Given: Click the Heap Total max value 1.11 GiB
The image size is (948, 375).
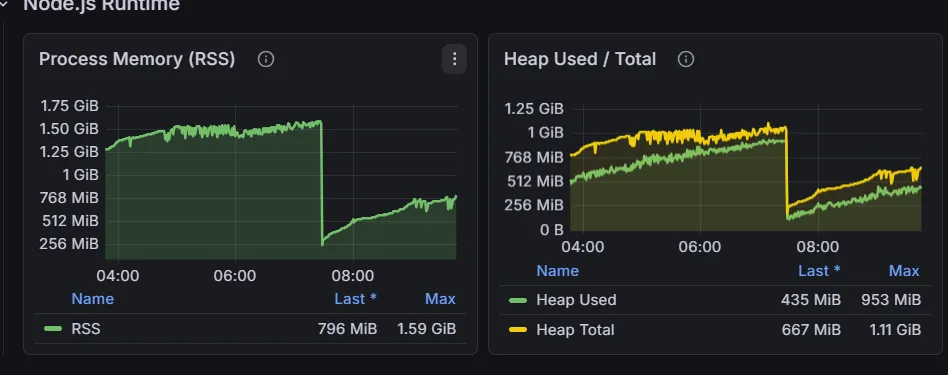Looking at the screenshot, I should tap(895, 330).
